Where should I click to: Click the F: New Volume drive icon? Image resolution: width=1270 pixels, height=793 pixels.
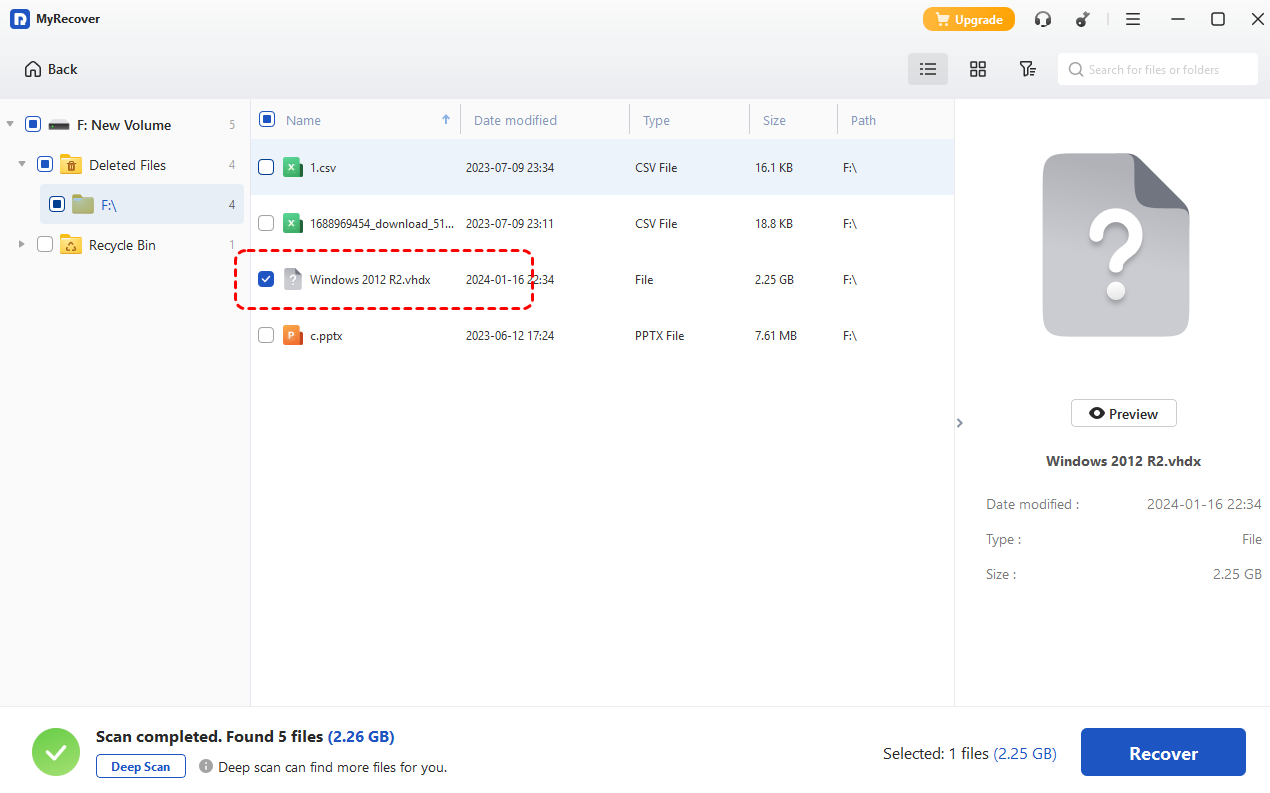(x=59, y=125)
